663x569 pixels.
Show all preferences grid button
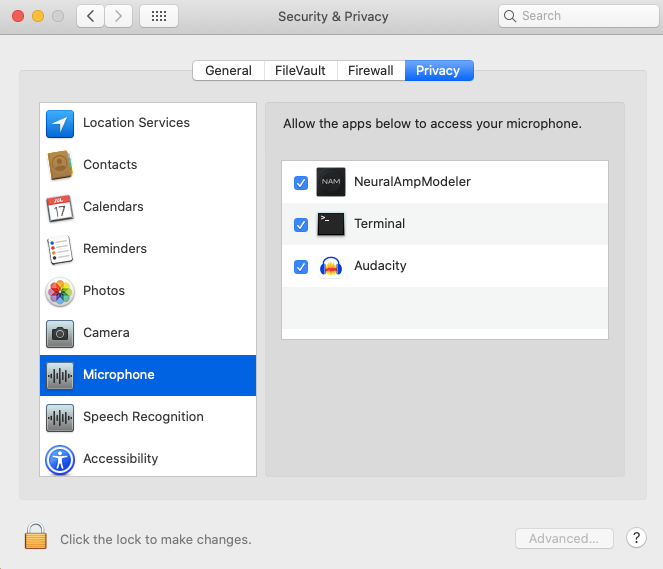click(159, 16)
